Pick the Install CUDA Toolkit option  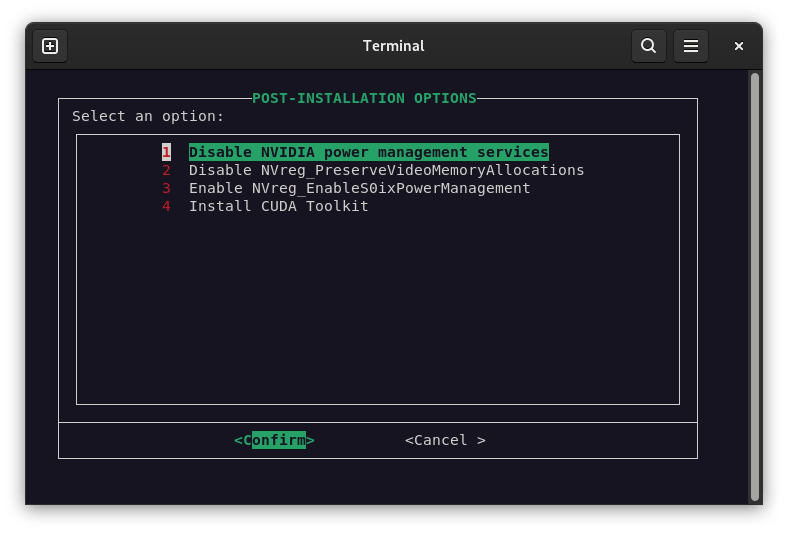coord(278,206)
